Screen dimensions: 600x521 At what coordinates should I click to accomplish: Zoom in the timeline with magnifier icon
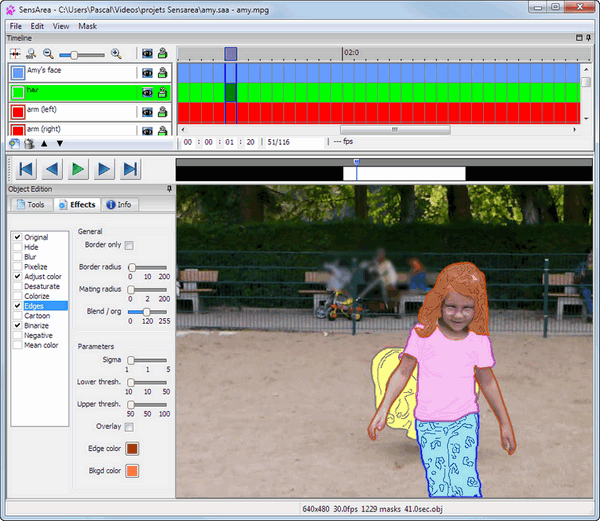pyautogui.click(x=116, y=53)
